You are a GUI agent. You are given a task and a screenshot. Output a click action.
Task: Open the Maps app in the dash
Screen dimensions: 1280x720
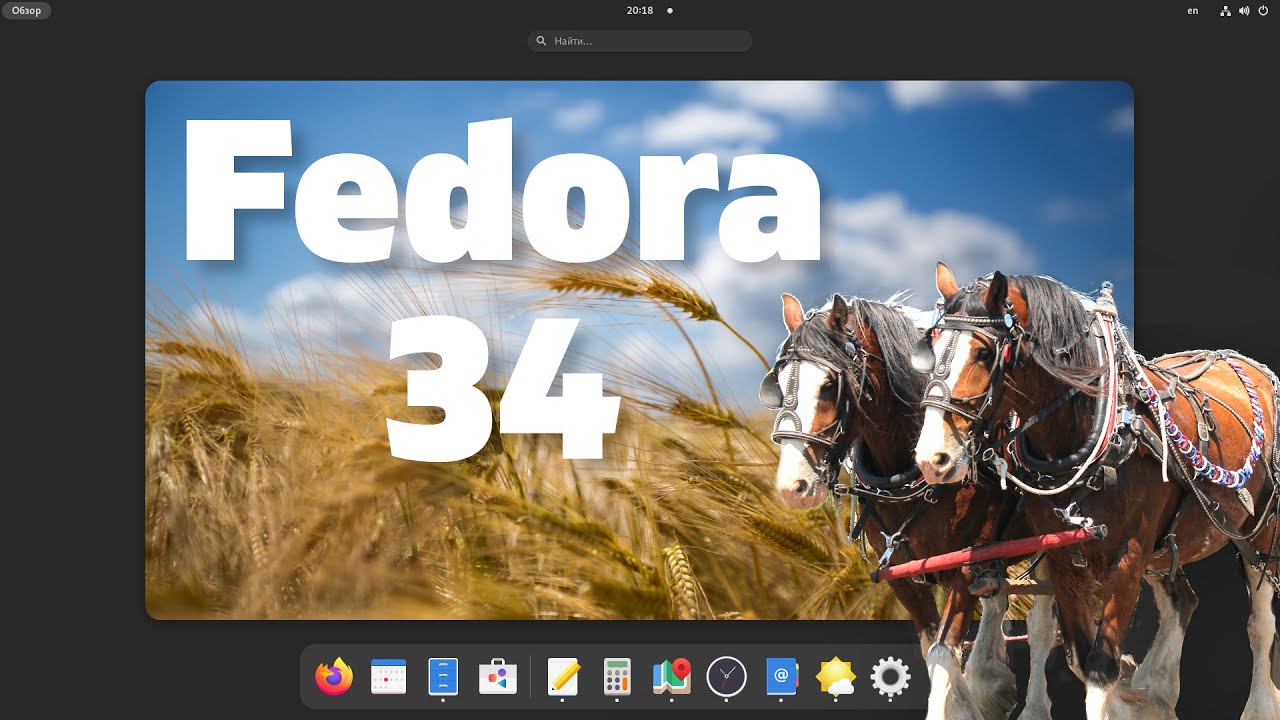[672, 677]
